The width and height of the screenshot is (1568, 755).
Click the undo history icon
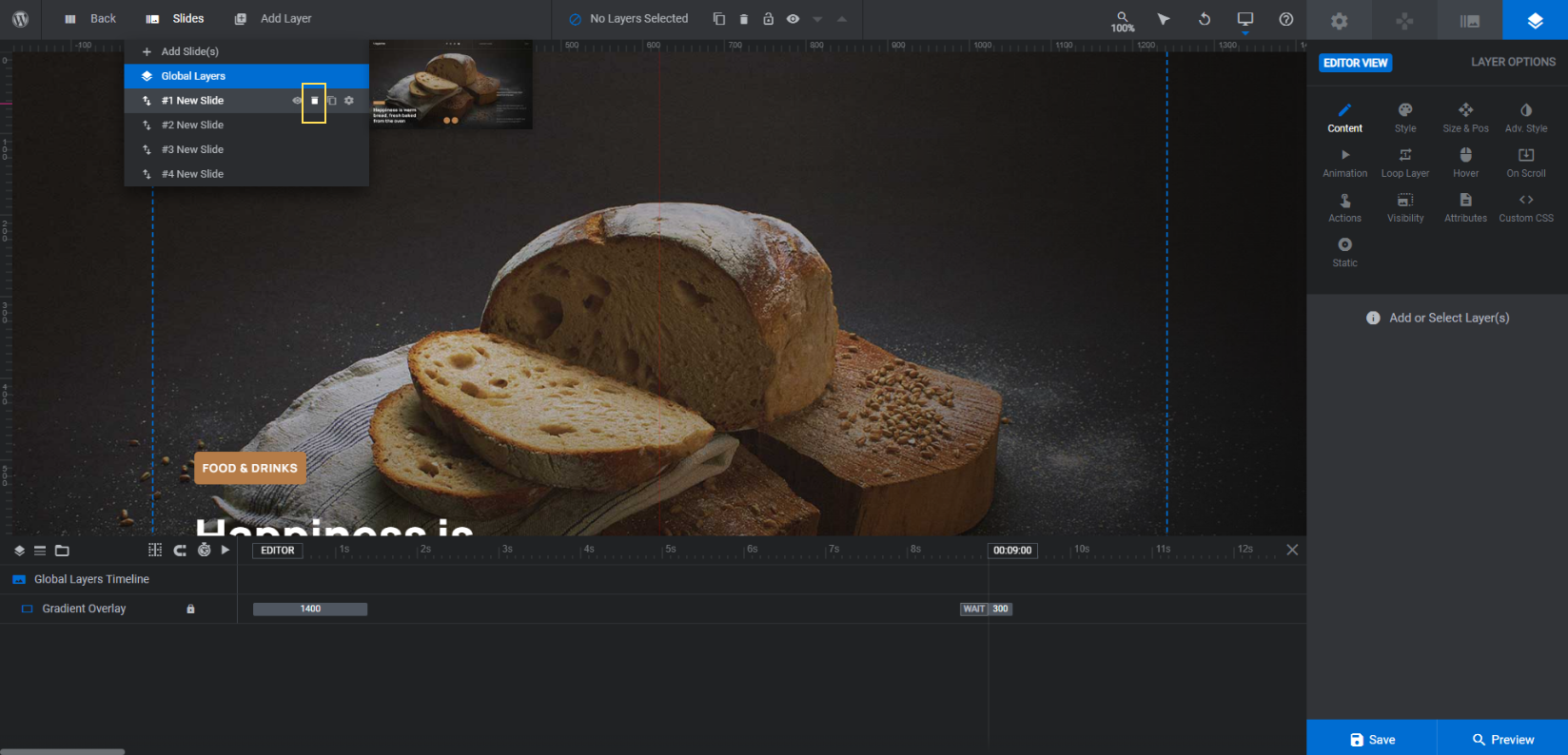click(1205, 19)
